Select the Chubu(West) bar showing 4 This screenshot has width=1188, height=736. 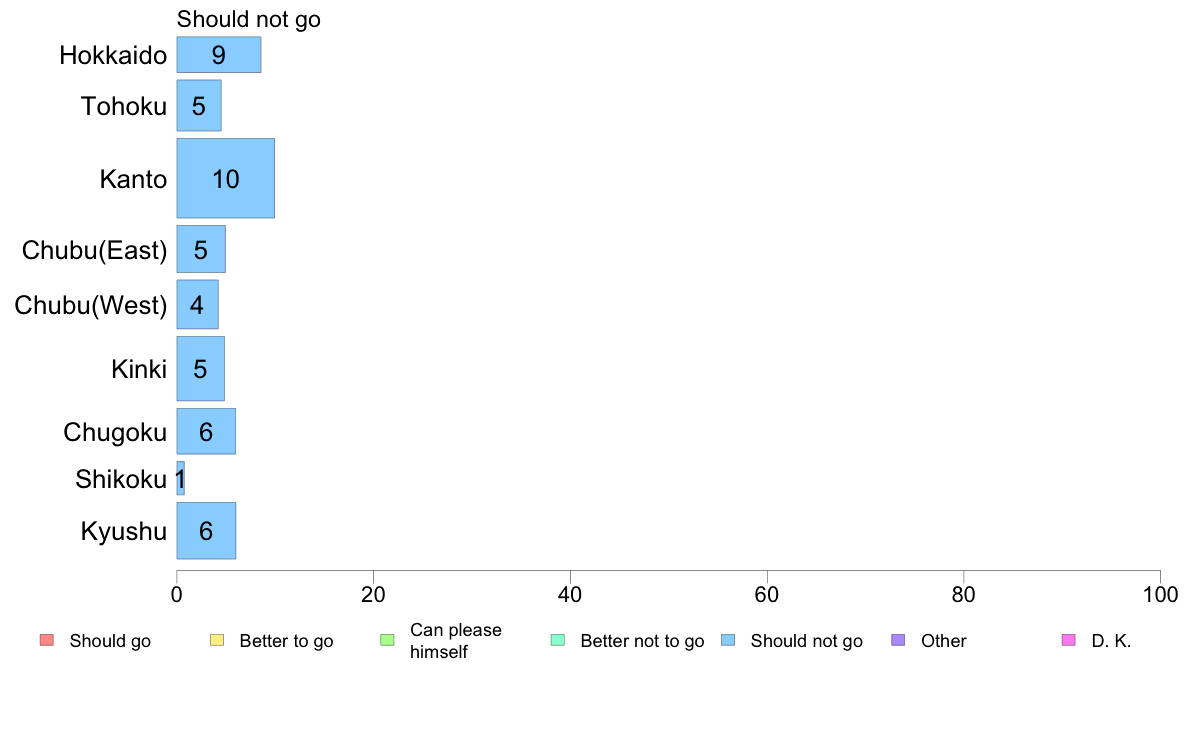click(x=198, y=305)
